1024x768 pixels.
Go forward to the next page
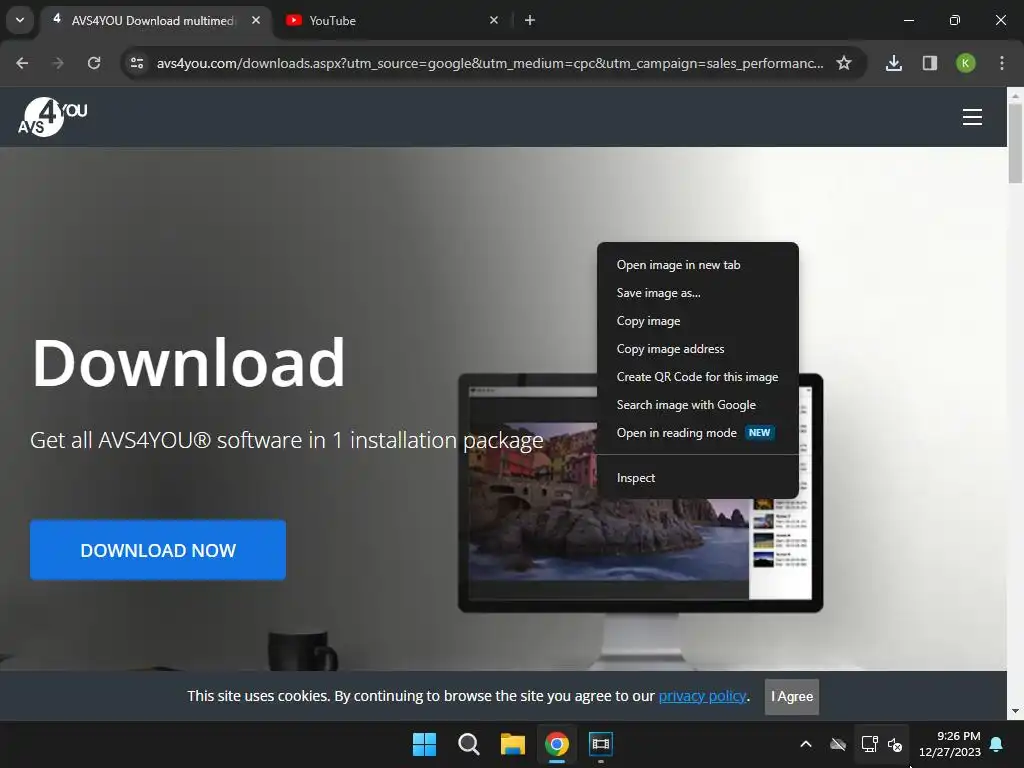tap(58, 63)
